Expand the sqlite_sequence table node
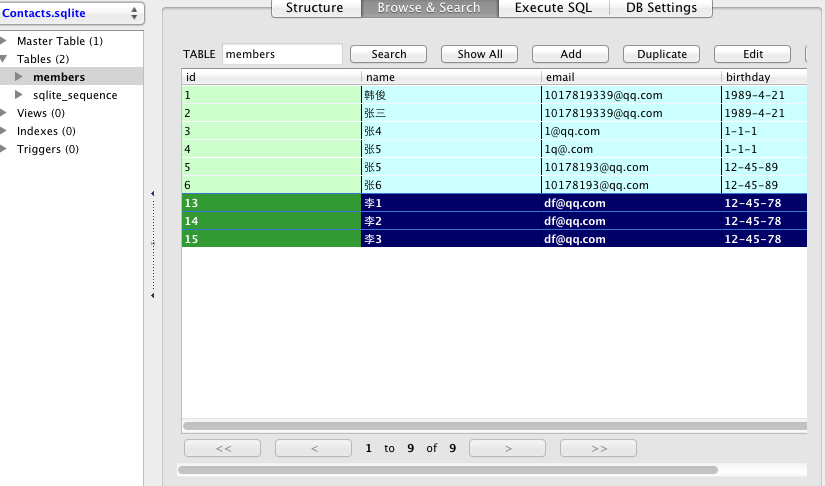The image size is (825, 486). click(x=19, y=95)
